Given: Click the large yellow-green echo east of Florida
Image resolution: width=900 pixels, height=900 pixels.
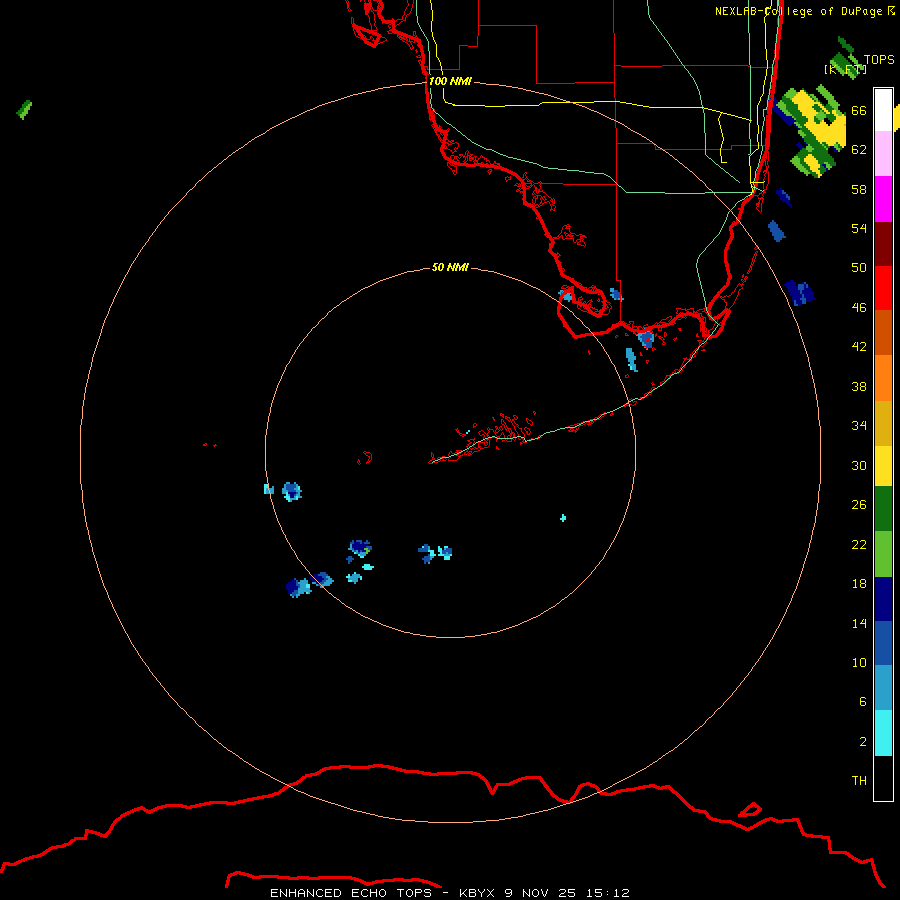Looking at the screenshot, I should pos(812,131).
